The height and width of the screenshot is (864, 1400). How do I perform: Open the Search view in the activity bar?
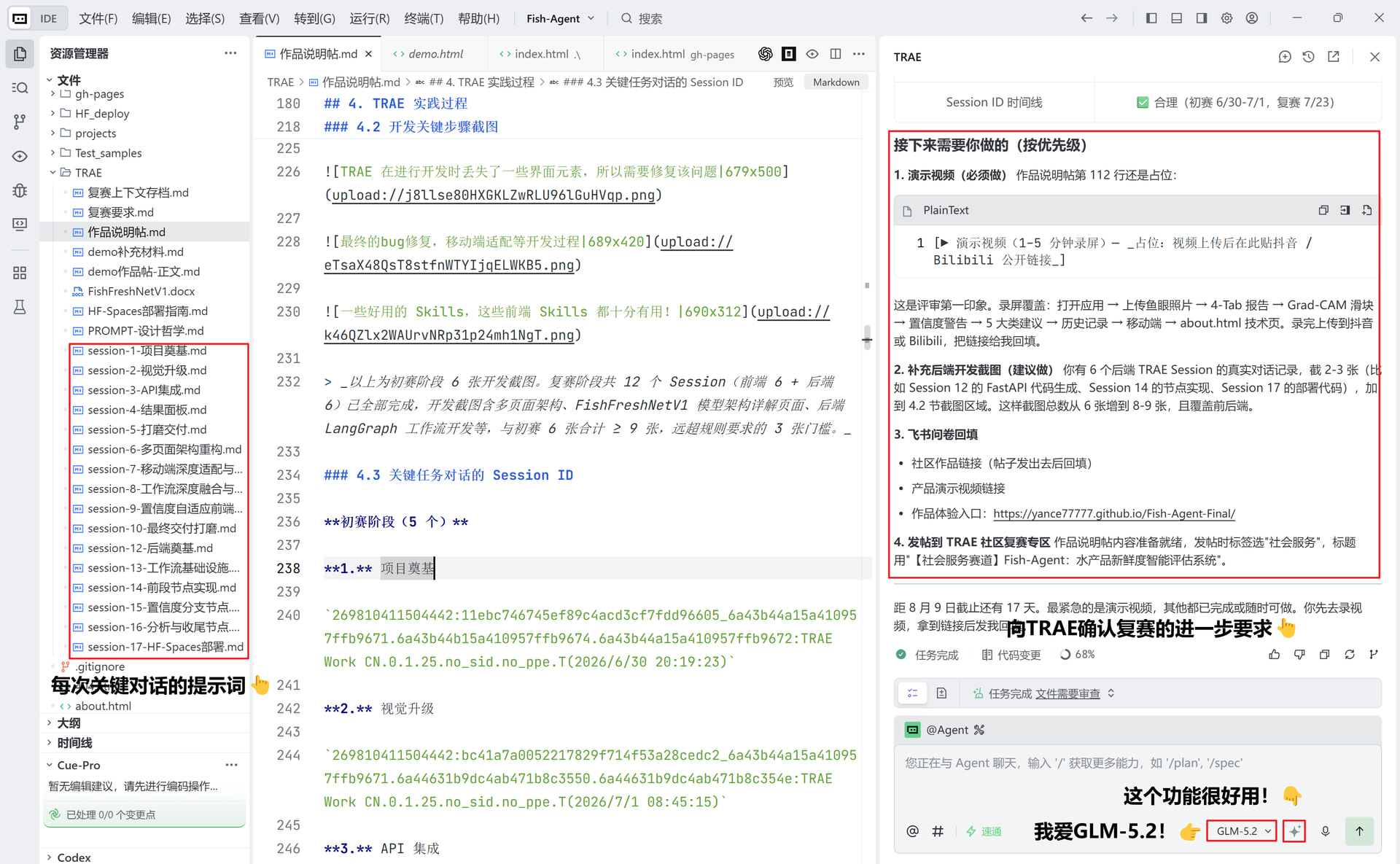coord(20,87)
